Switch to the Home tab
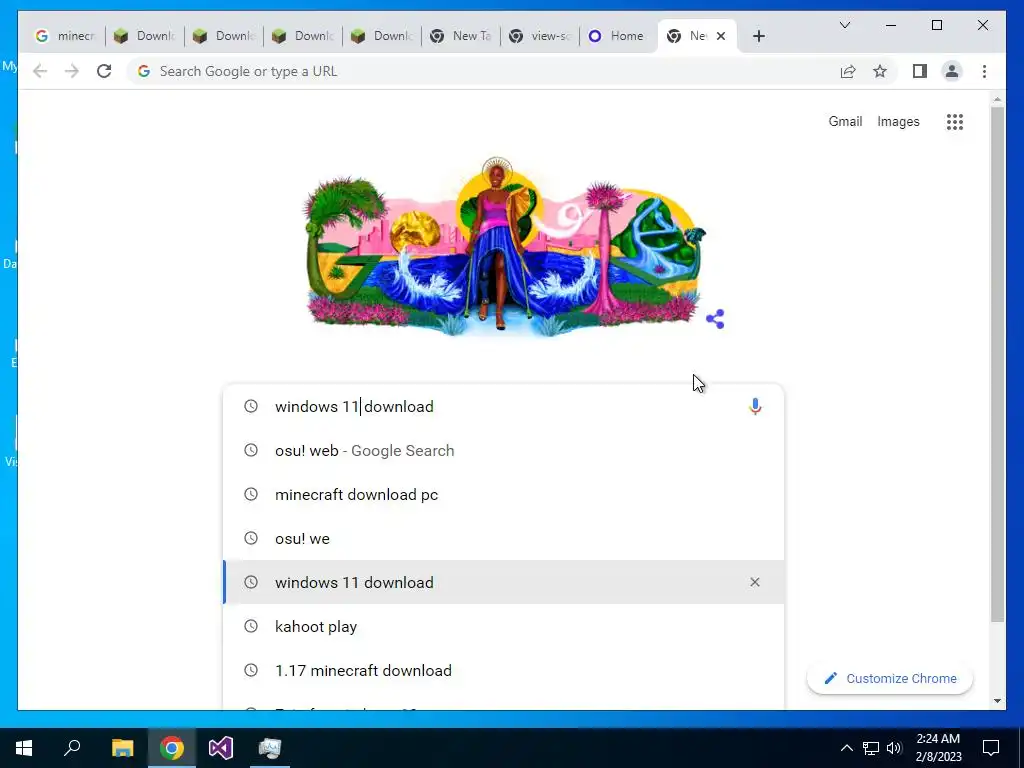The height and width of the screenshot is (768, 1024). [618, 36]
